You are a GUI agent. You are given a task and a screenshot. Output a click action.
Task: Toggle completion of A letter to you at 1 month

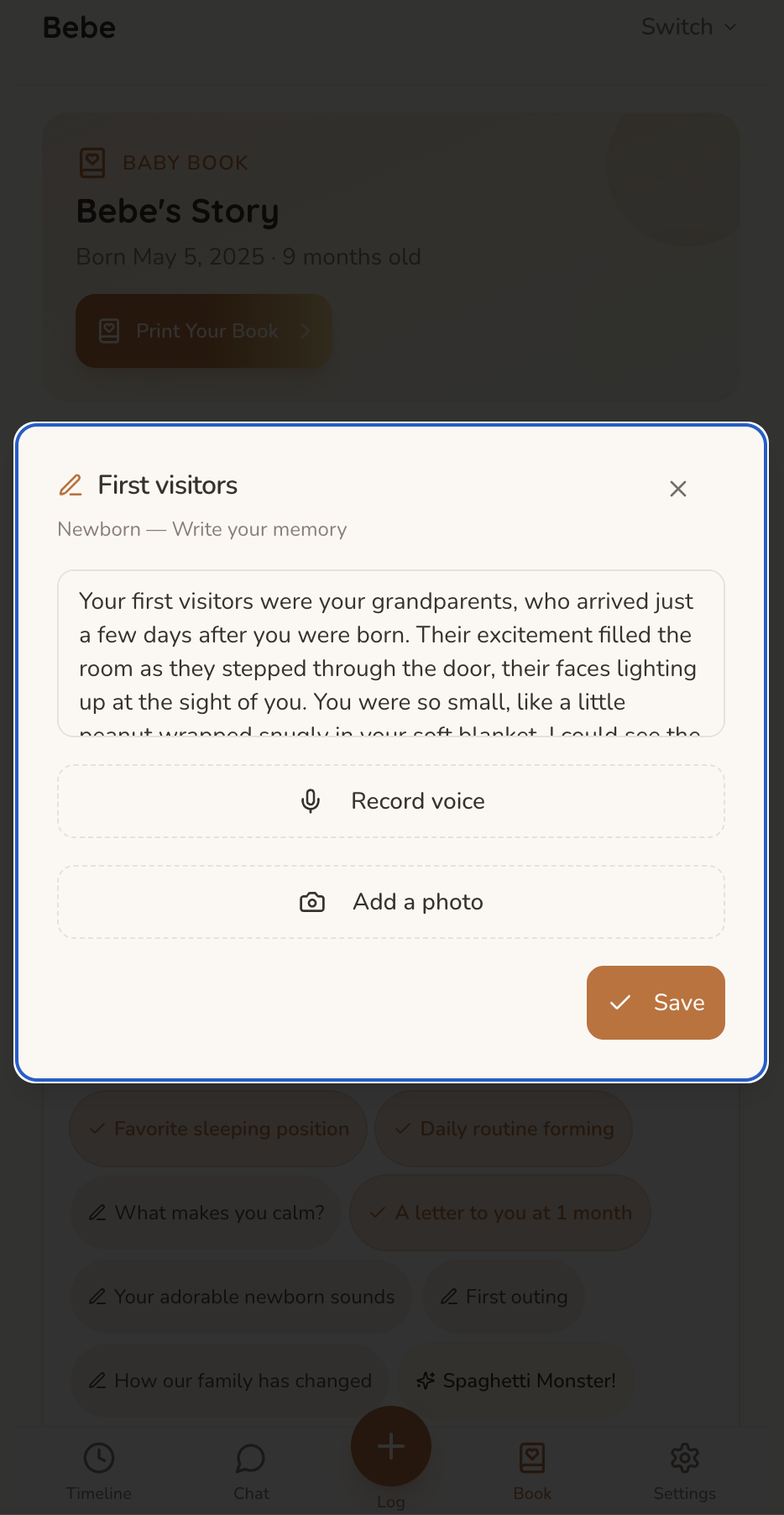click(500, 1213)
